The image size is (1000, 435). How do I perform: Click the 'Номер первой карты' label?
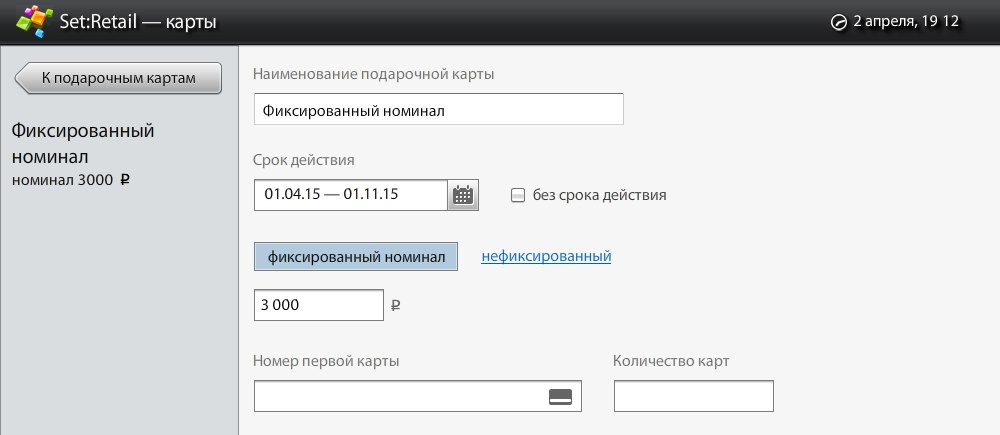[326, 361]
